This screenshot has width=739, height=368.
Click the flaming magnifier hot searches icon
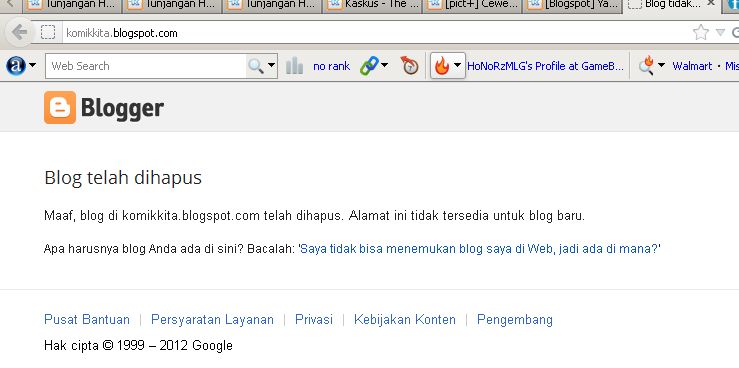[646, 65]
